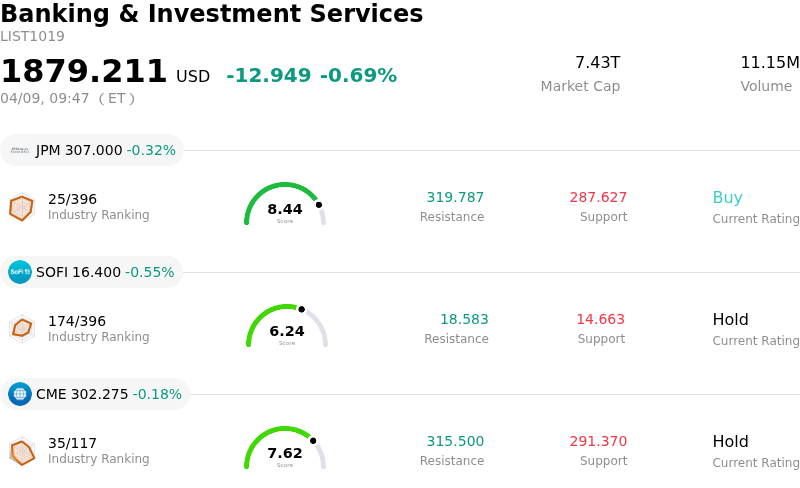Click the Banking & Investment Services title
This screenshot has height=488, width=800.
coord(212,15)
